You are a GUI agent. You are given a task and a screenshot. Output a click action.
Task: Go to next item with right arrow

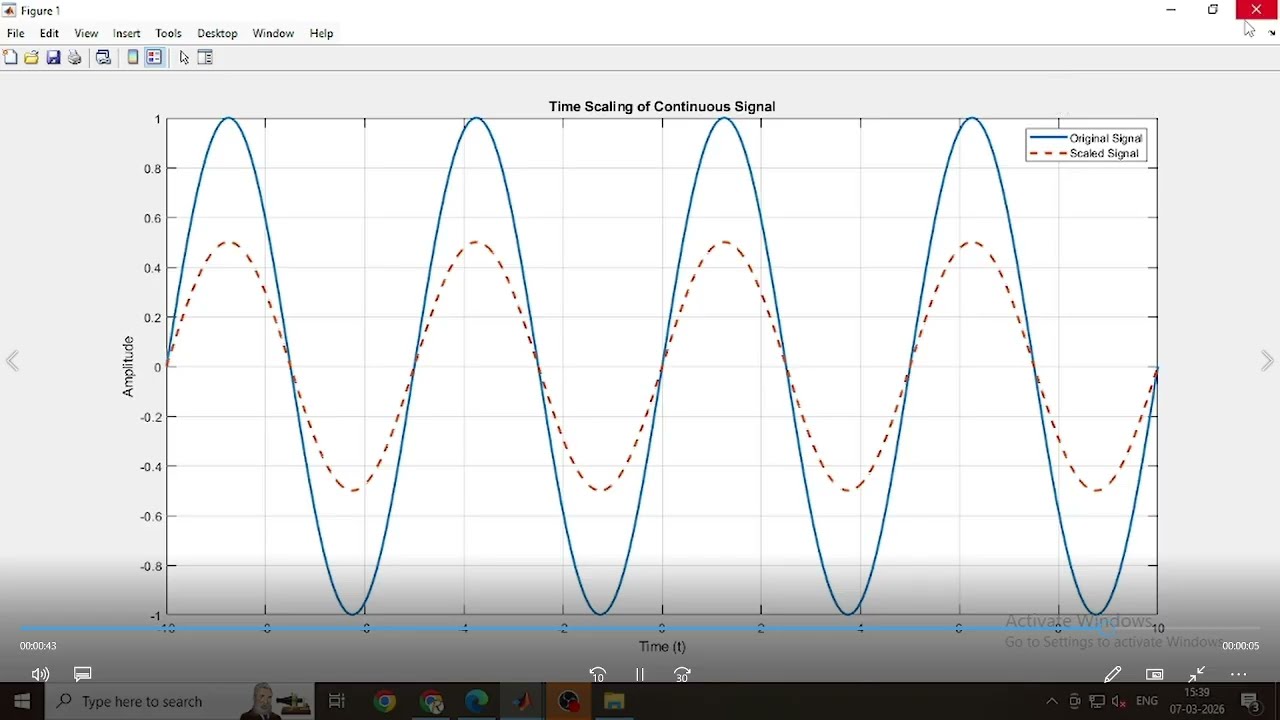pos(1267,361)
